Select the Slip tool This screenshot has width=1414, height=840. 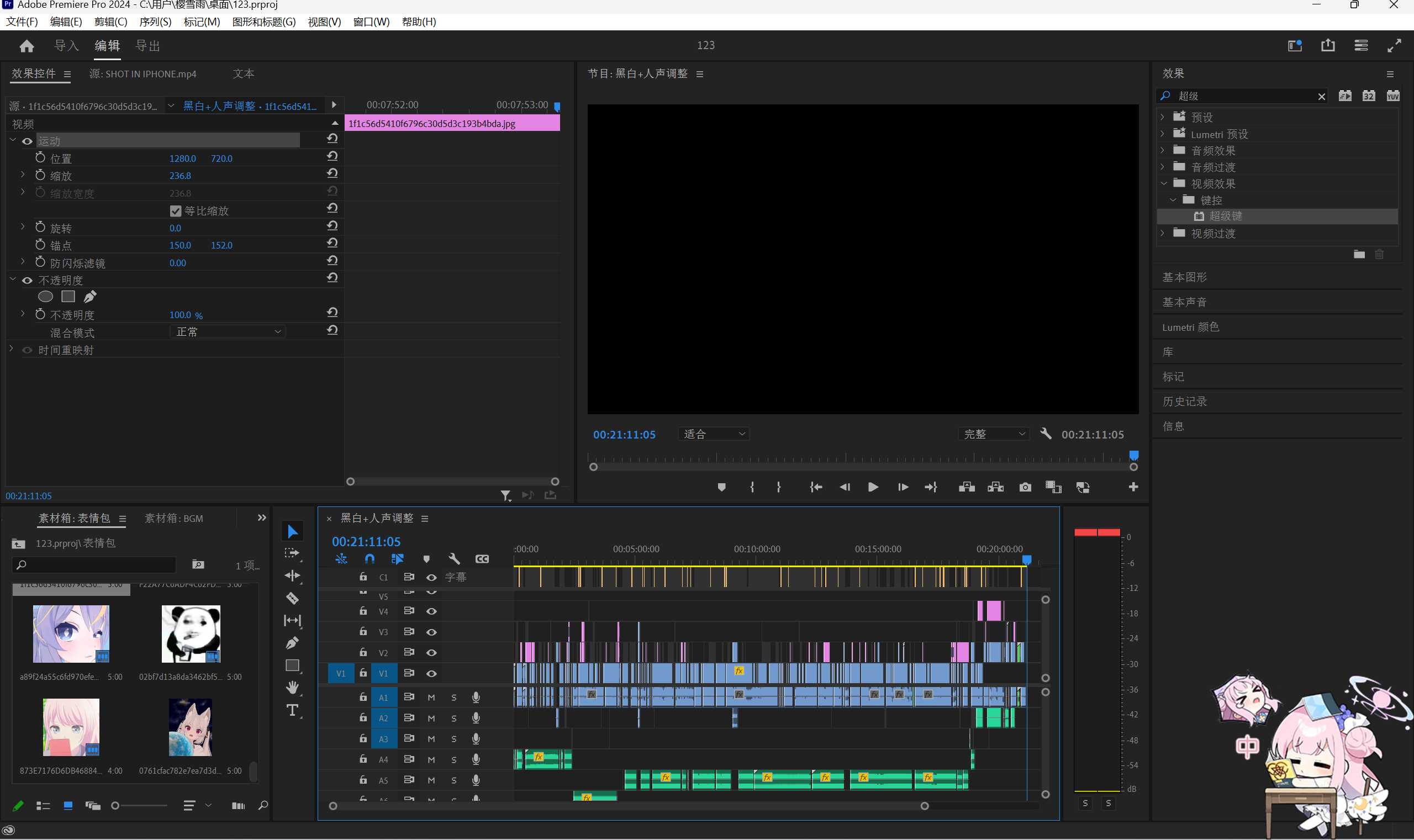292,621
